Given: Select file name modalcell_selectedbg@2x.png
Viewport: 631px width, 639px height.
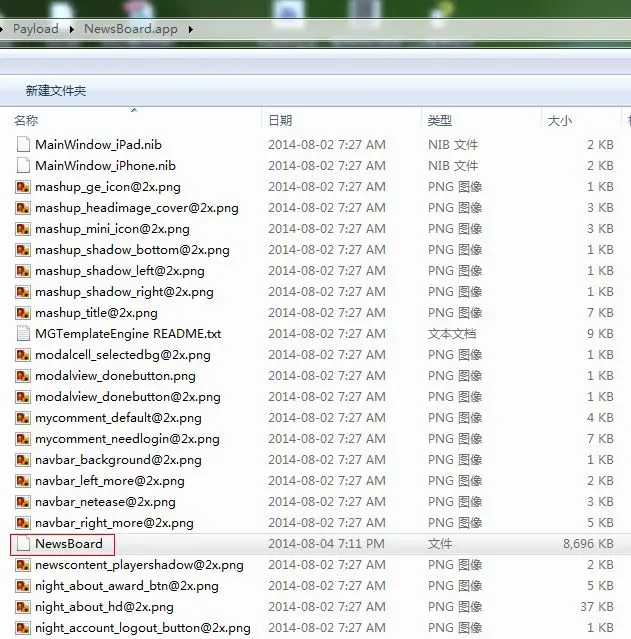Looking at the screenshot, I should pyautogui.click(x=123, y=355).
